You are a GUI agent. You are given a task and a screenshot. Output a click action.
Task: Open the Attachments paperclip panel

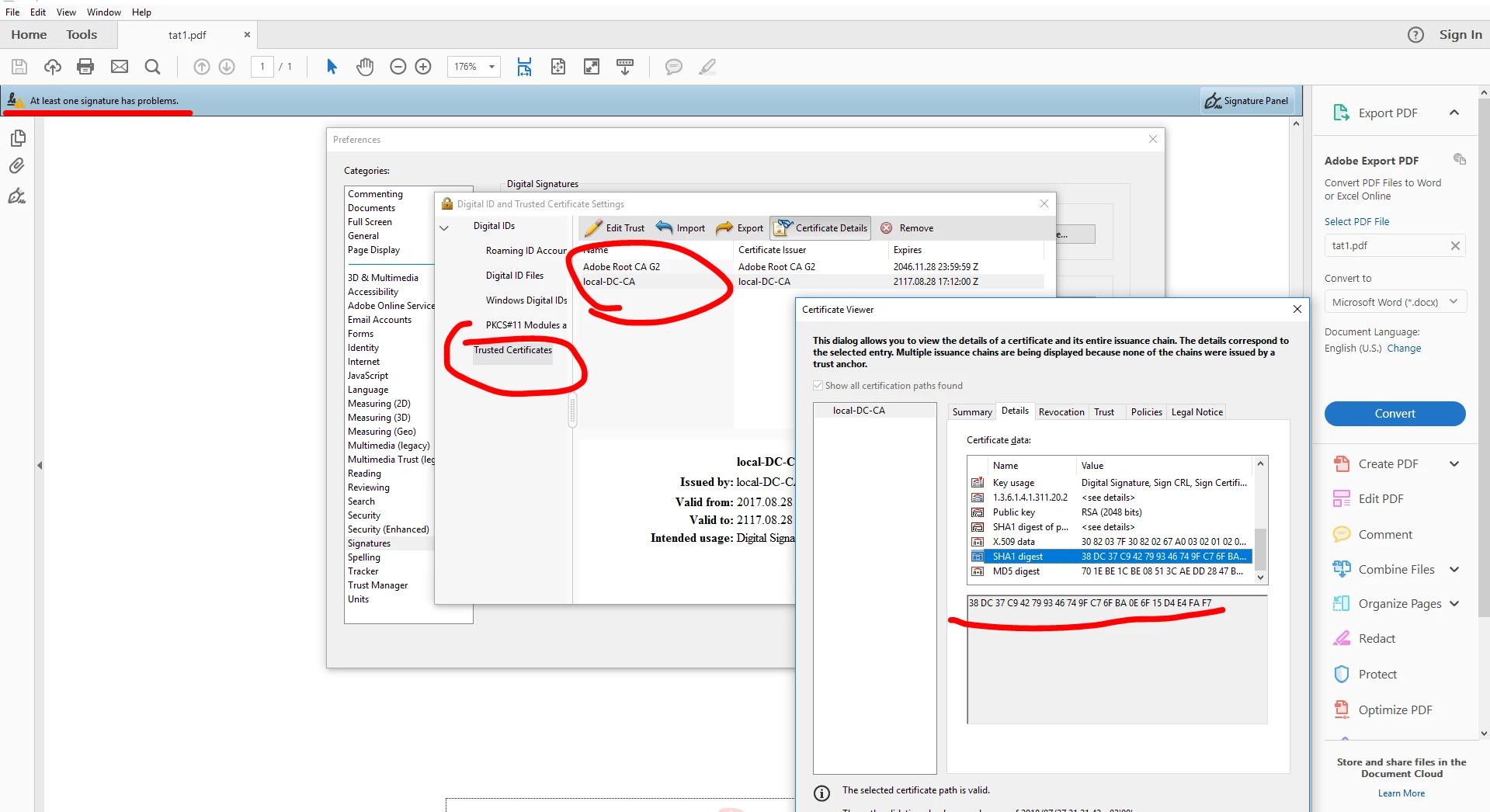pos(17,166)
